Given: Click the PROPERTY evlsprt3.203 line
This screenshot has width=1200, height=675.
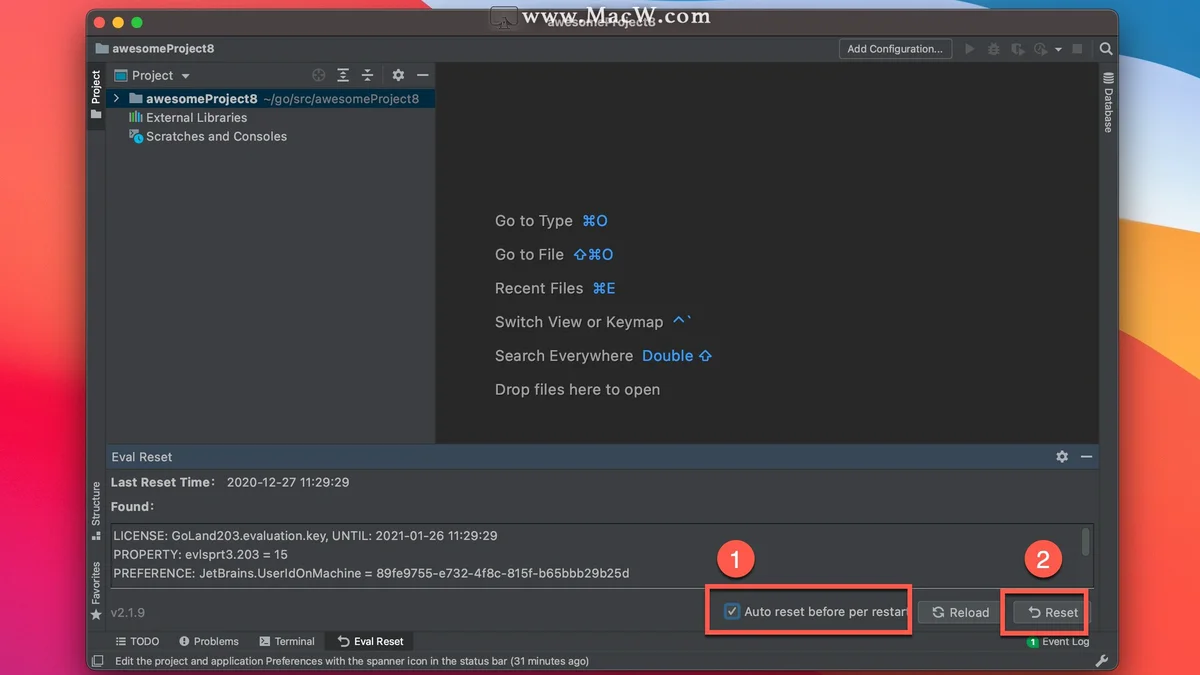Looking at the screenshot, I should pyautogui.click(x=200, y=554).
